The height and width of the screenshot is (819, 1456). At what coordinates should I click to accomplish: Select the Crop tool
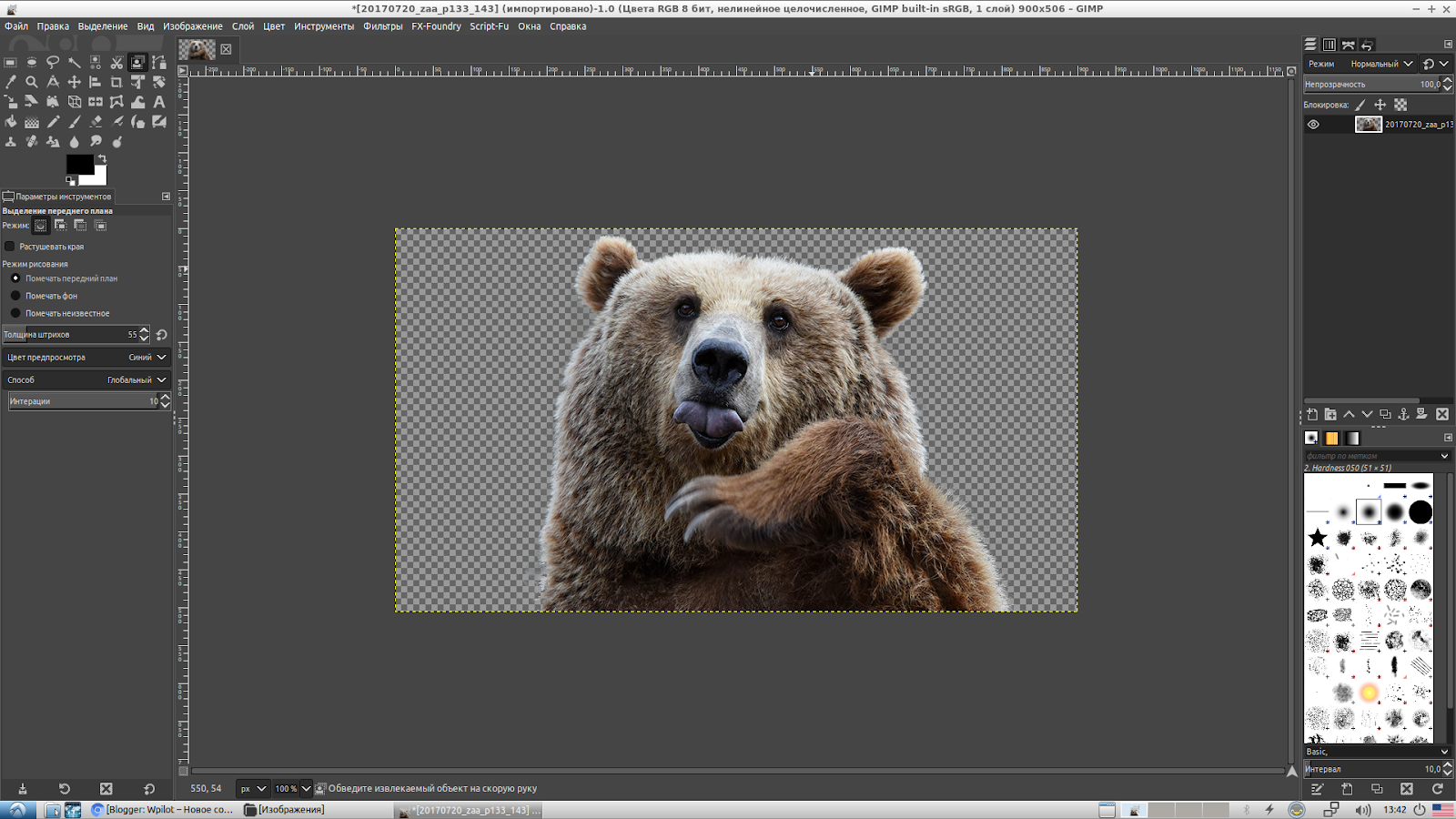click(116, 82)
